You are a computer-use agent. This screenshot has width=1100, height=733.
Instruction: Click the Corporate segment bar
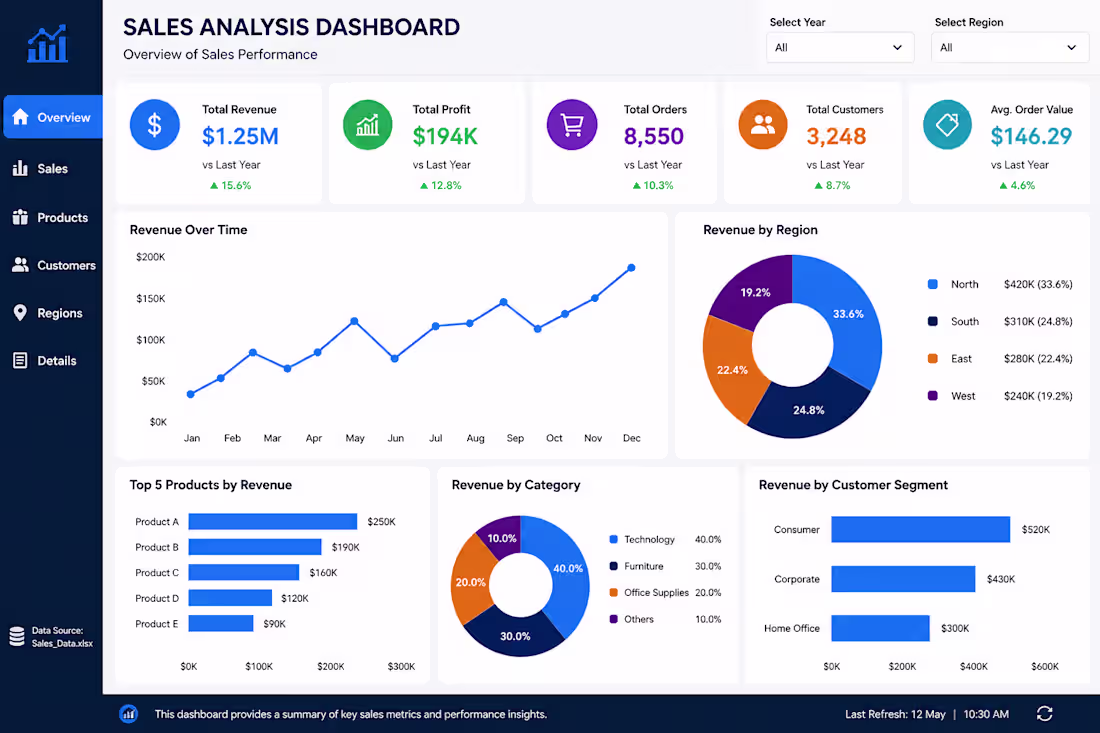tap(903, 579)
